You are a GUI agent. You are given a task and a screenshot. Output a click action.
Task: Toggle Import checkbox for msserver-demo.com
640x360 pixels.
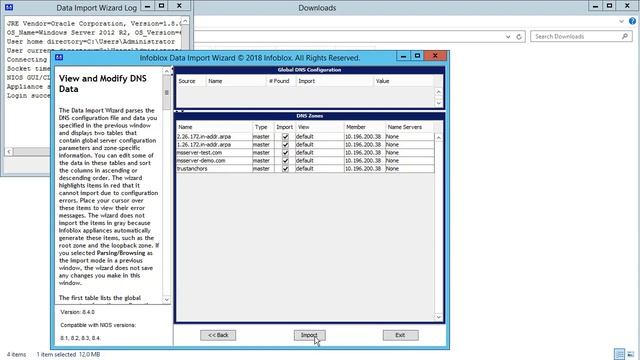pos(285,160)
